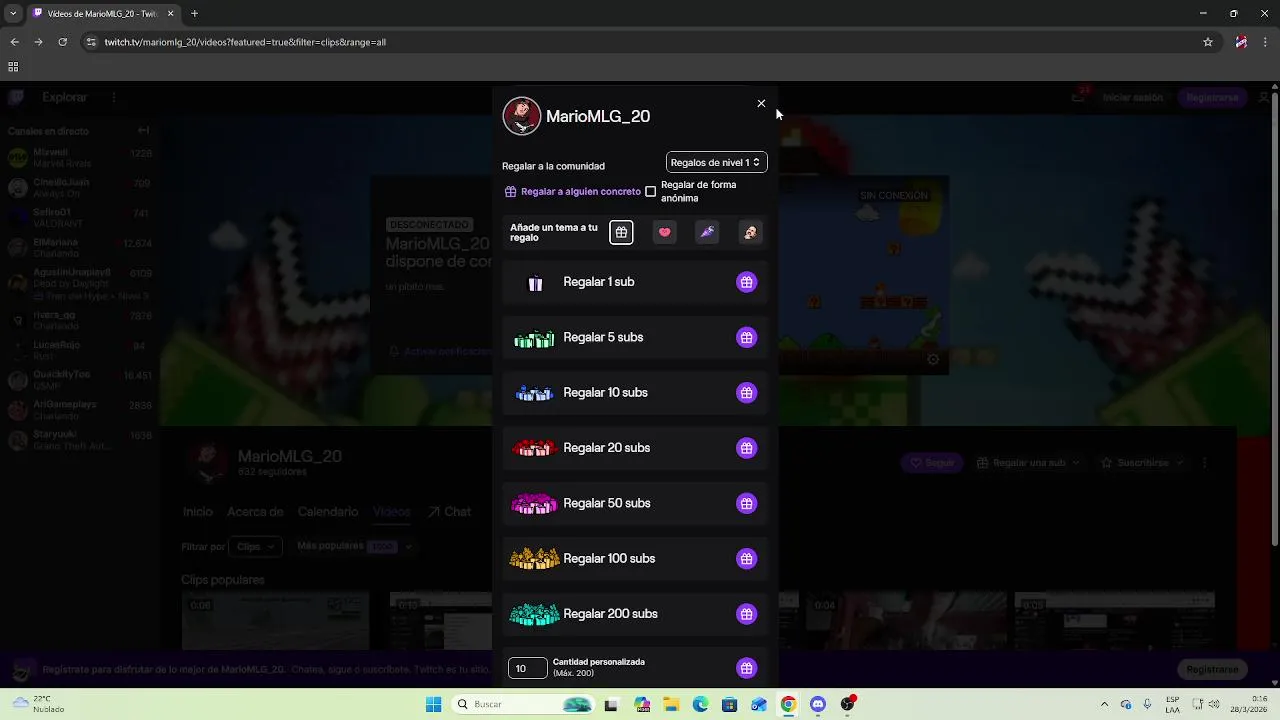1280x720 pixels.
Task: Show hidden system tray icons
Action: pyautogui.click(x=1104, y=704)
